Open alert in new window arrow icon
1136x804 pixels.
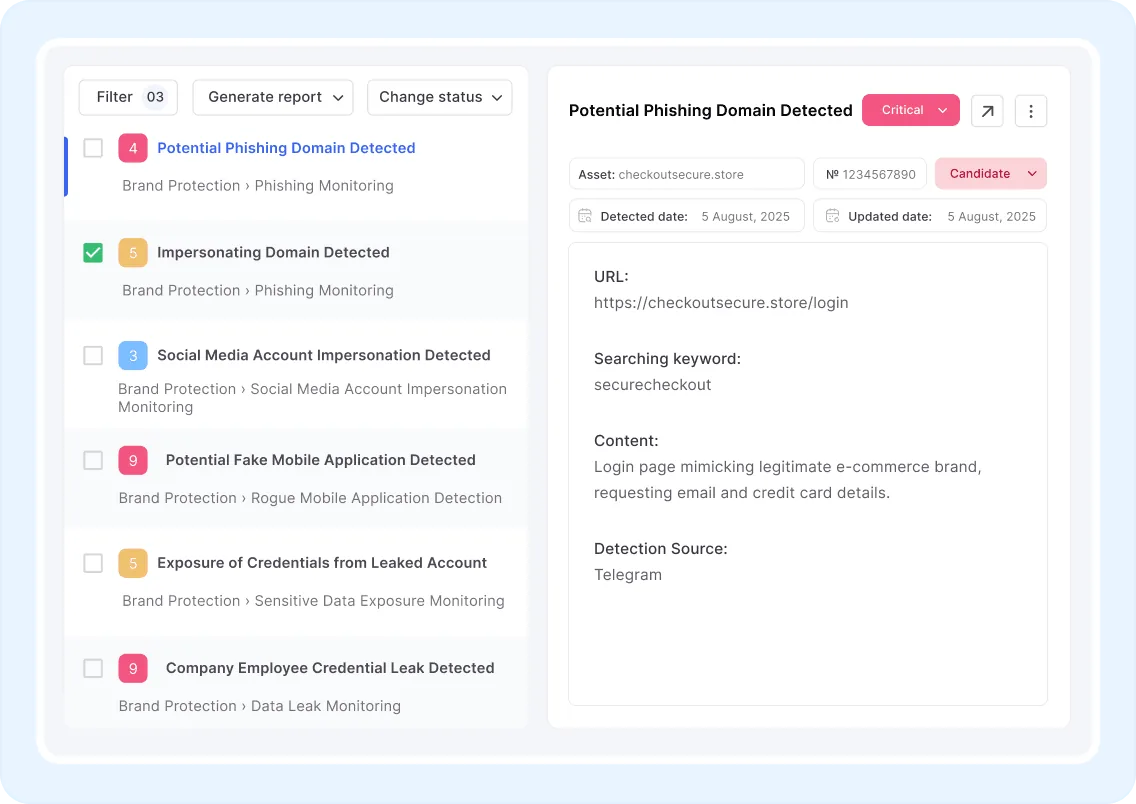pos(987,111)
